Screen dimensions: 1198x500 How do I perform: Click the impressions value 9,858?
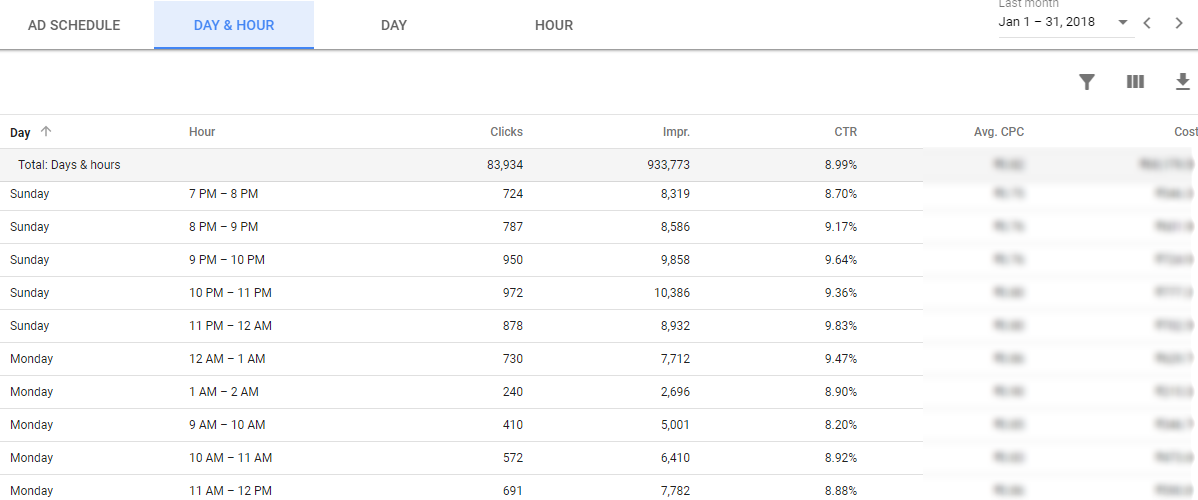click(675, 259)
